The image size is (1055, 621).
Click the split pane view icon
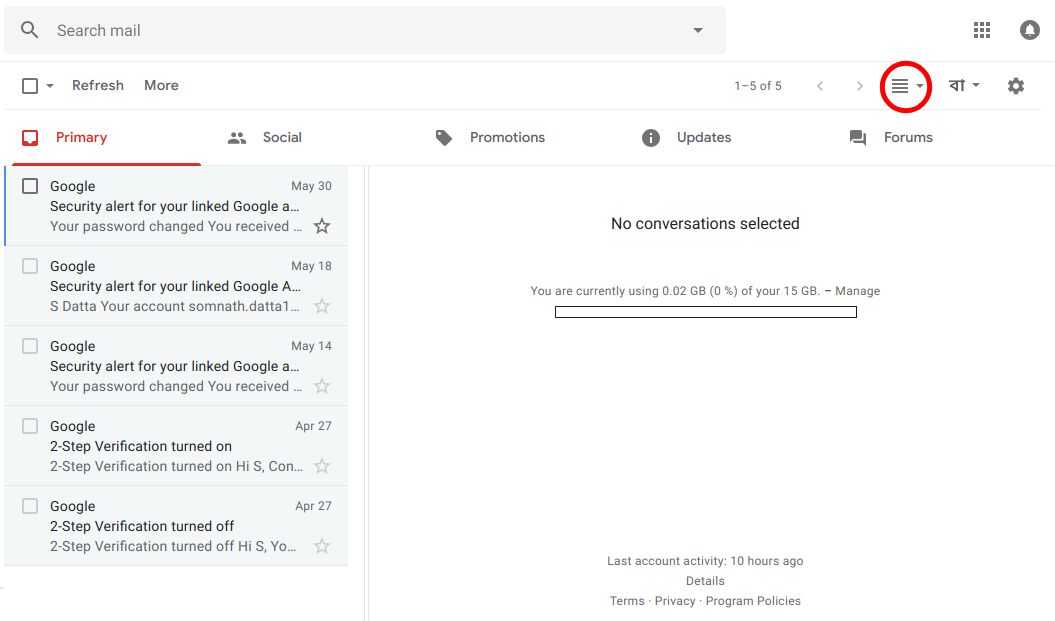(x=899, y=86)
